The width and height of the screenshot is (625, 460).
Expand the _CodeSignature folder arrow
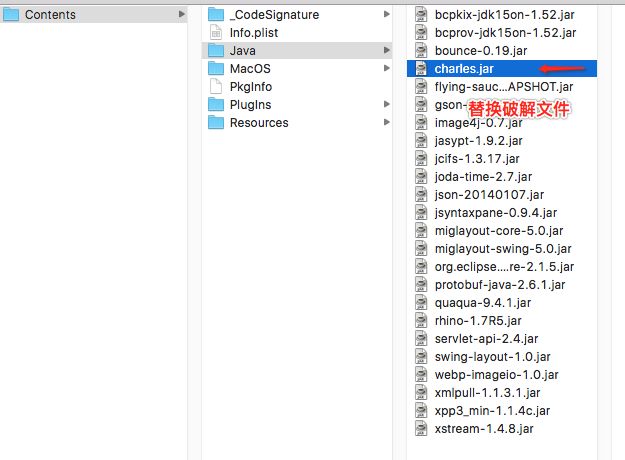(386, 14)
